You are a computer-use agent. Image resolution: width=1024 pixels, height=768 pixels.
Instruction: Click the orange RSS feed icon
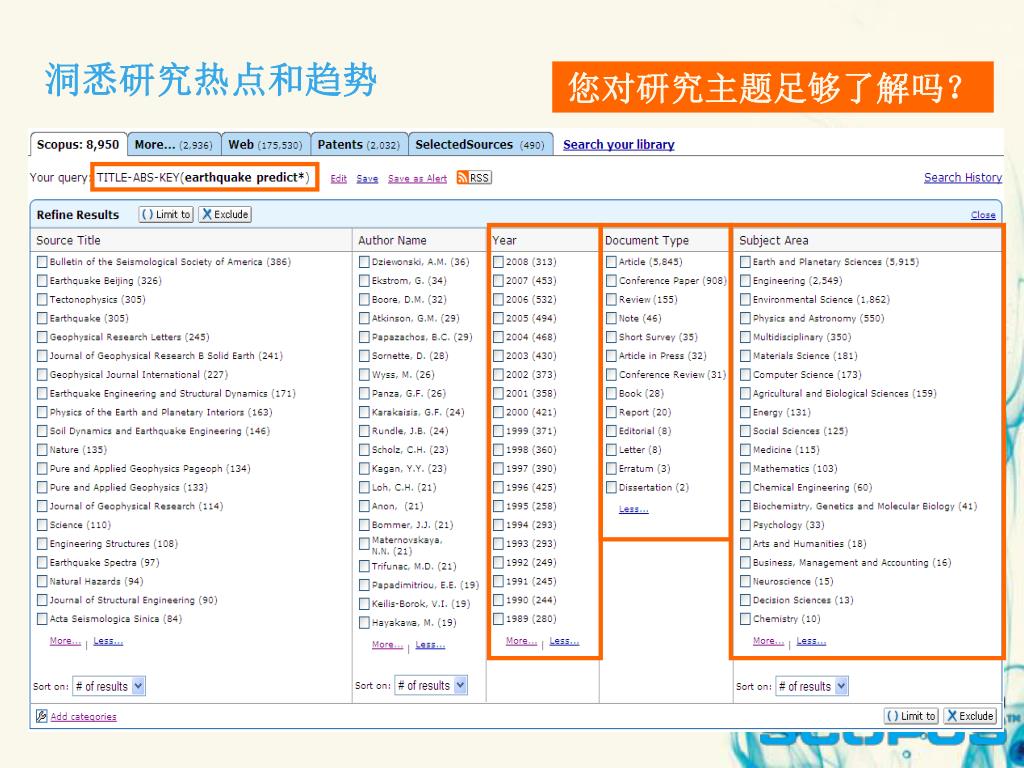coord(462,178)
